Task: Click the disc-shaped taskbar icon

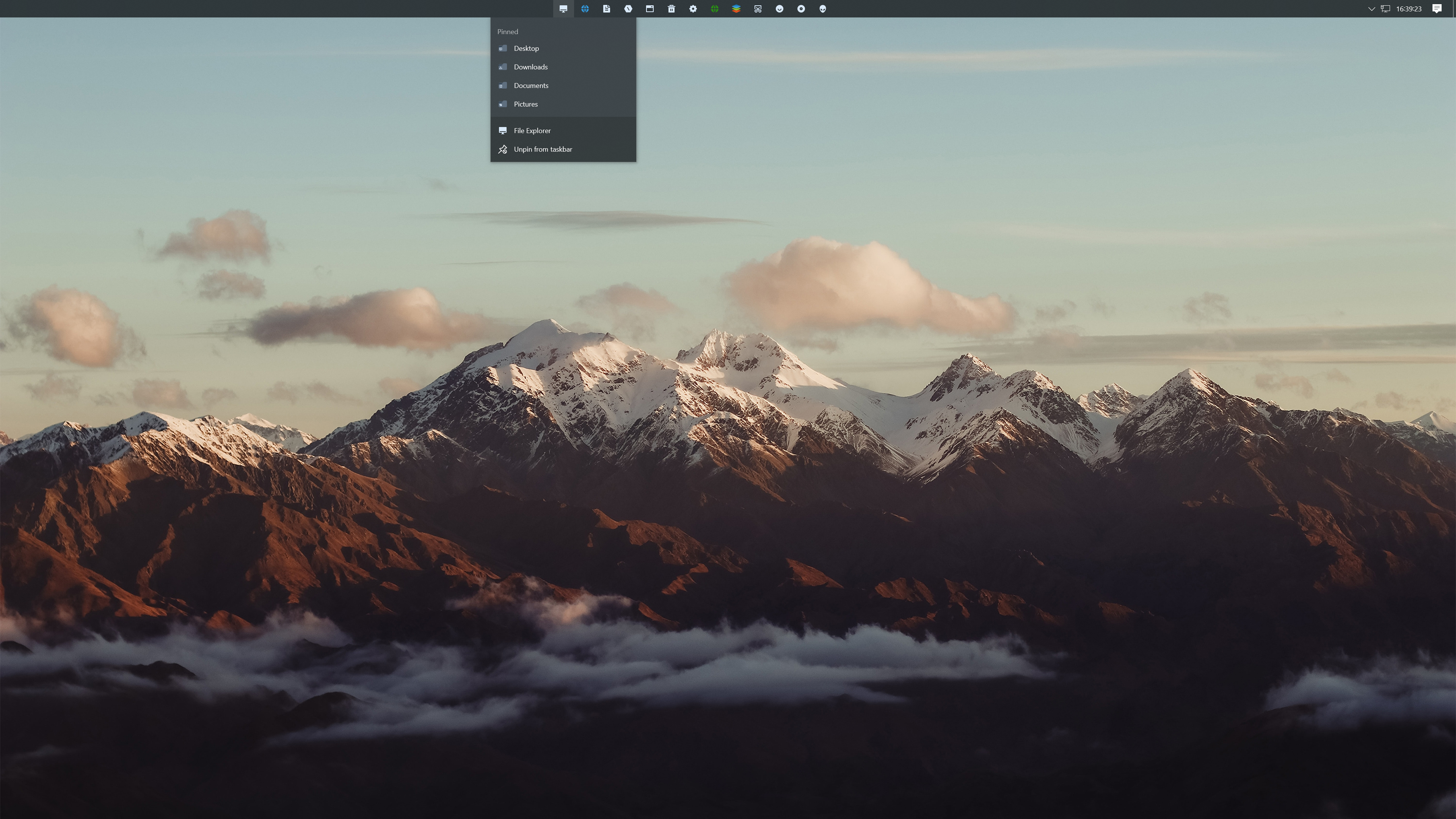Action: click(801, 8)
